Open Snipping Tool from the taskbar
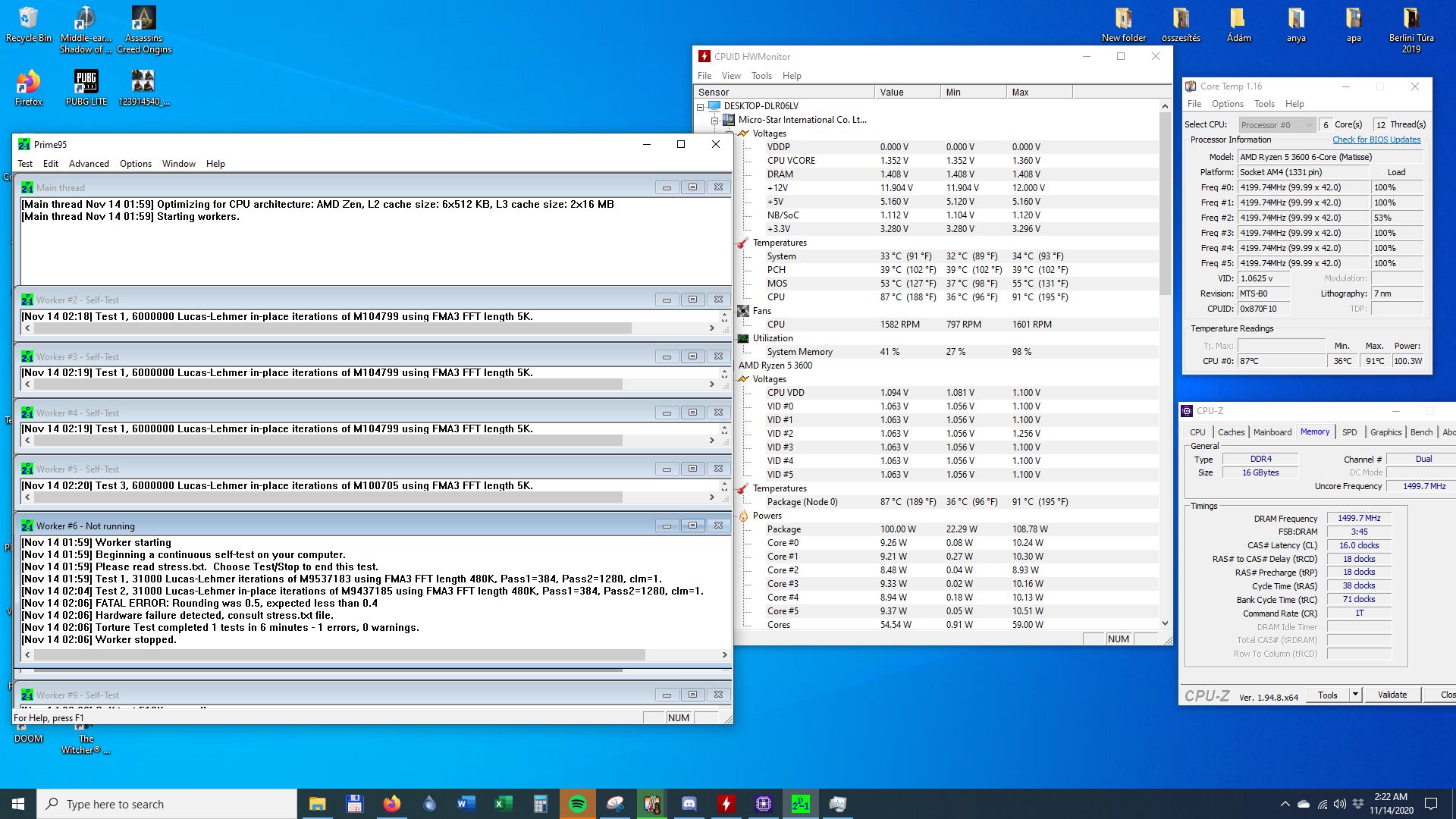The width and height of the screenshot is (1456, 819). coord(614,804)
